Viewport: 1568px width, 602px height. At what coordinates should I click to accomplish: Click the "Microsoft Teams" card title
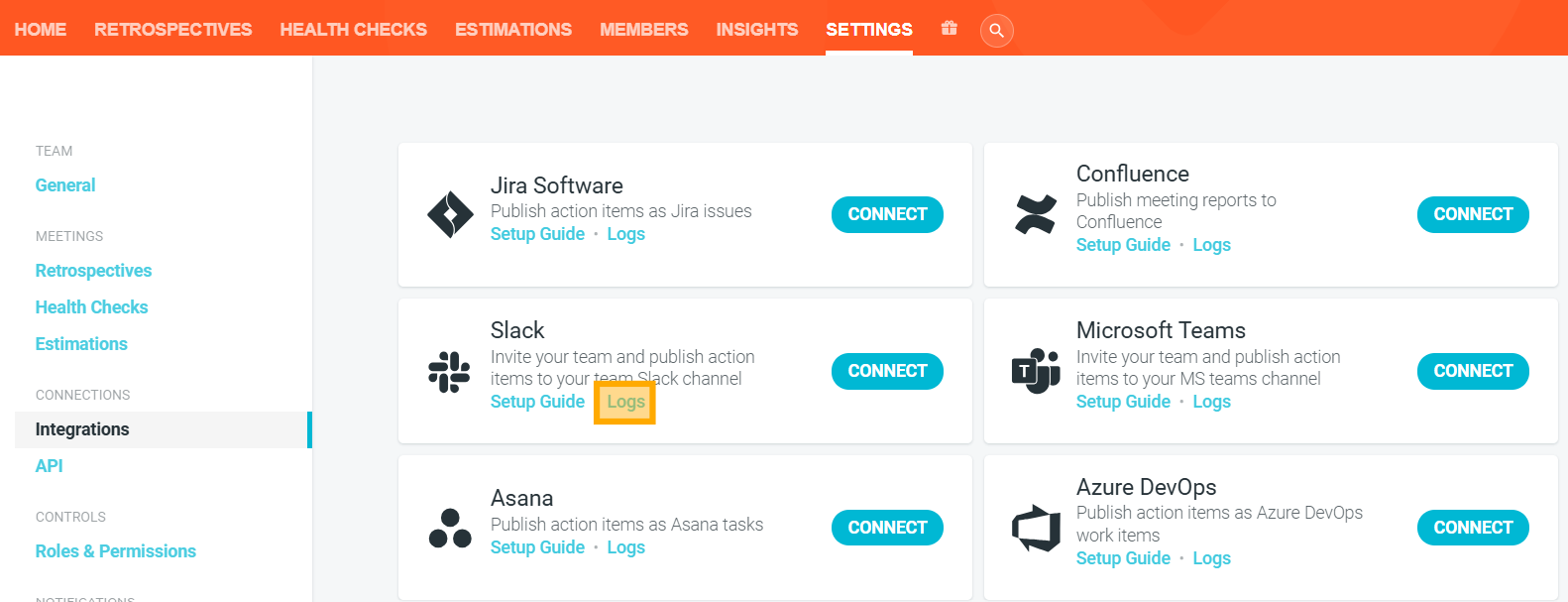pyautogui.click(x=1161, y=330)
